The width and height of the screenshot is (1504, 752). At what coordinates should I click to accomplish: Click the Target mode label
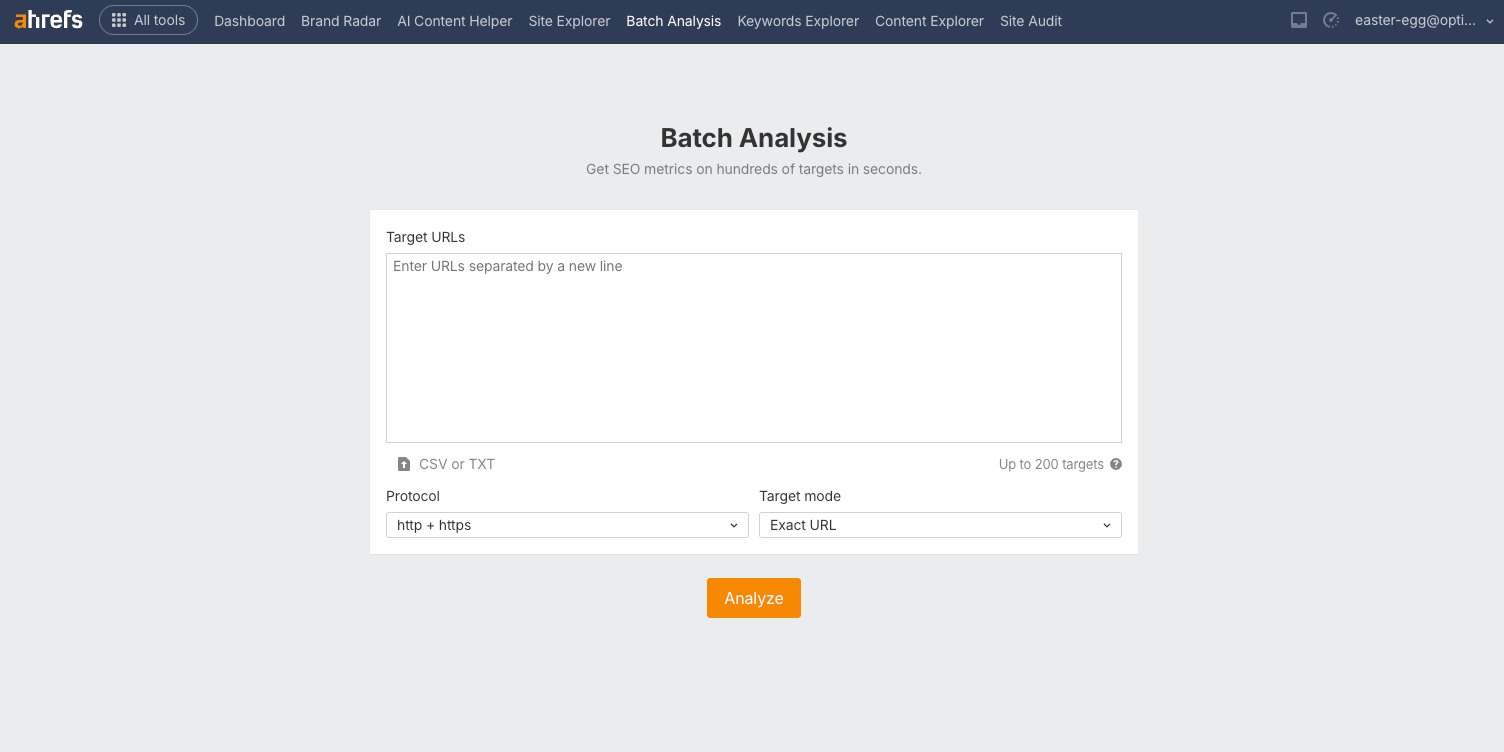tap(800, 496)
